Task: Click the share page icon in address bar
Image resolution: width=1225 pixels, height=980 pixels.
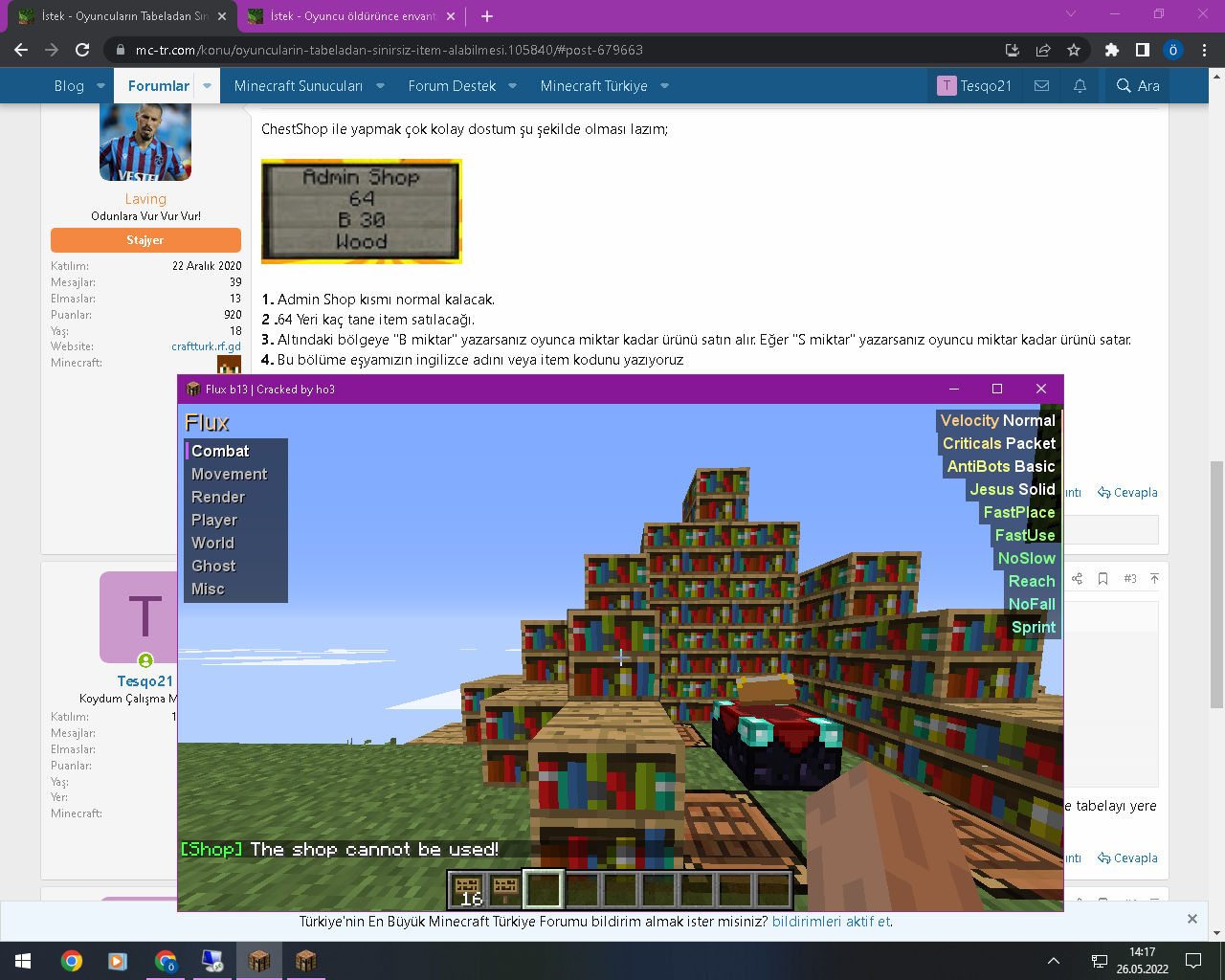Action: click(x=1043, y=50)
